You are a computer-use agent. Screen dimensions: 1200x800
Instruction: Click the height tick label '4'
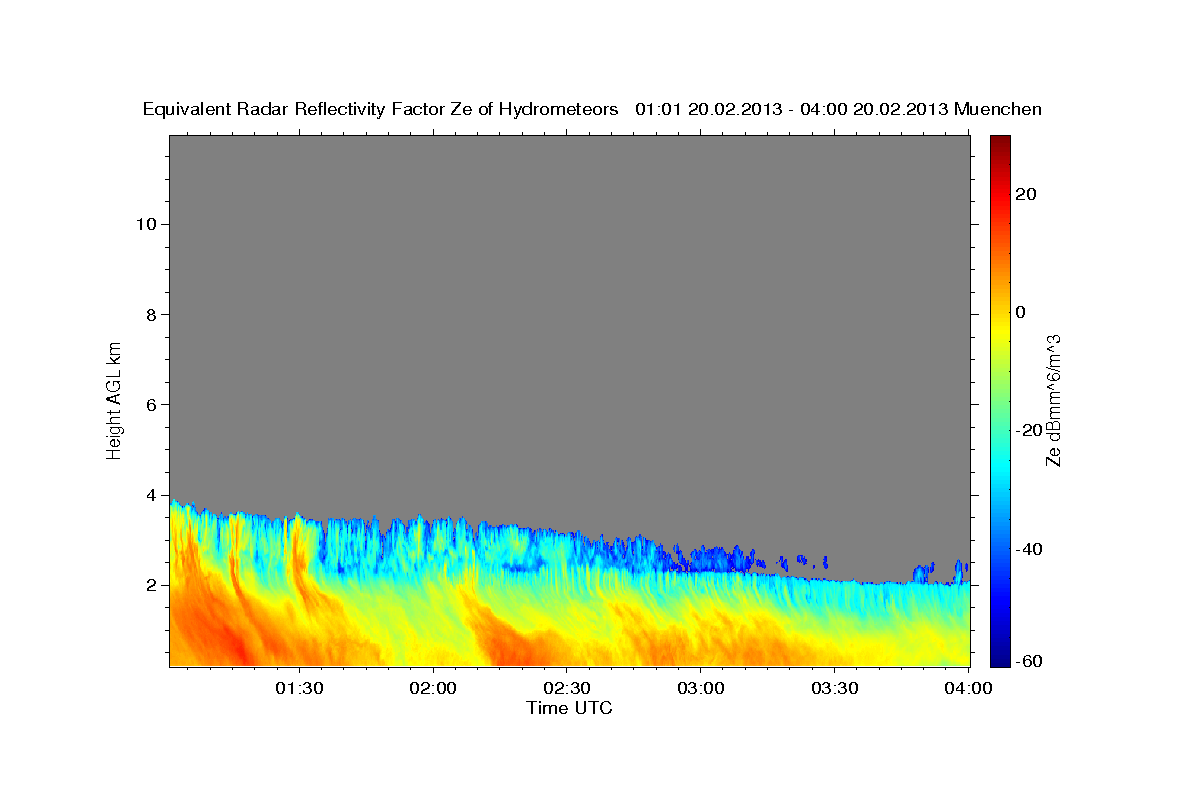point(150,495)
